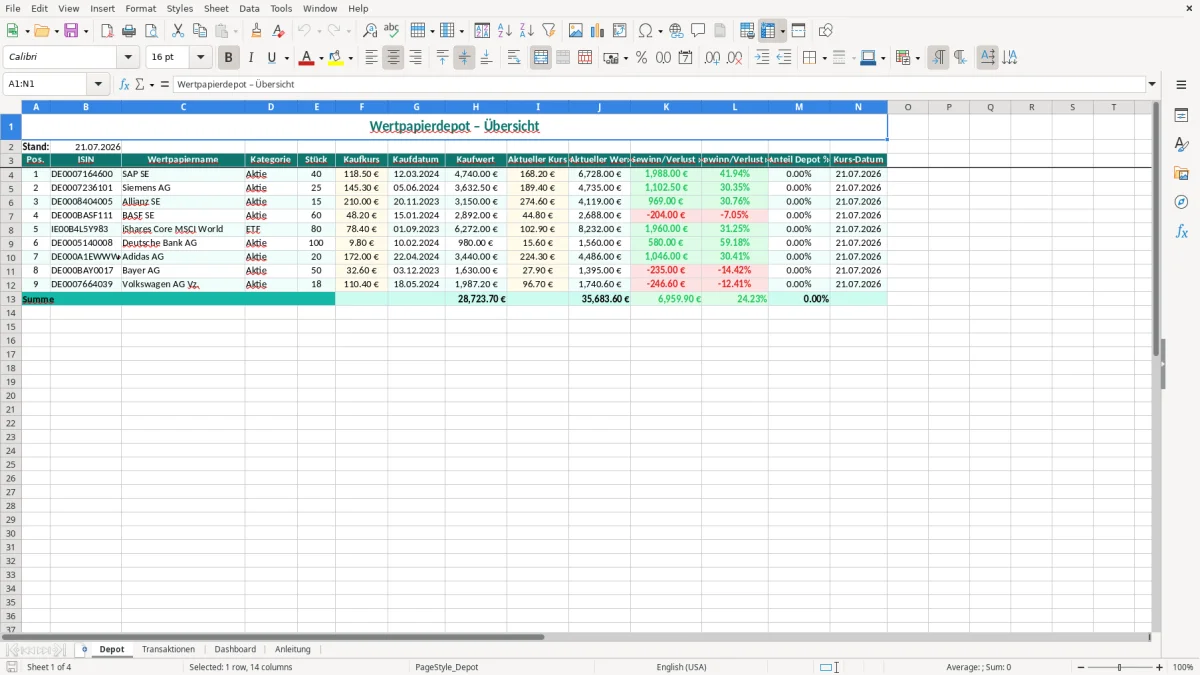The image size is (1200, 675).
Task: Click PageStyle_Depot in status bar
Action: pyautogui.click(x=446, y=667)
